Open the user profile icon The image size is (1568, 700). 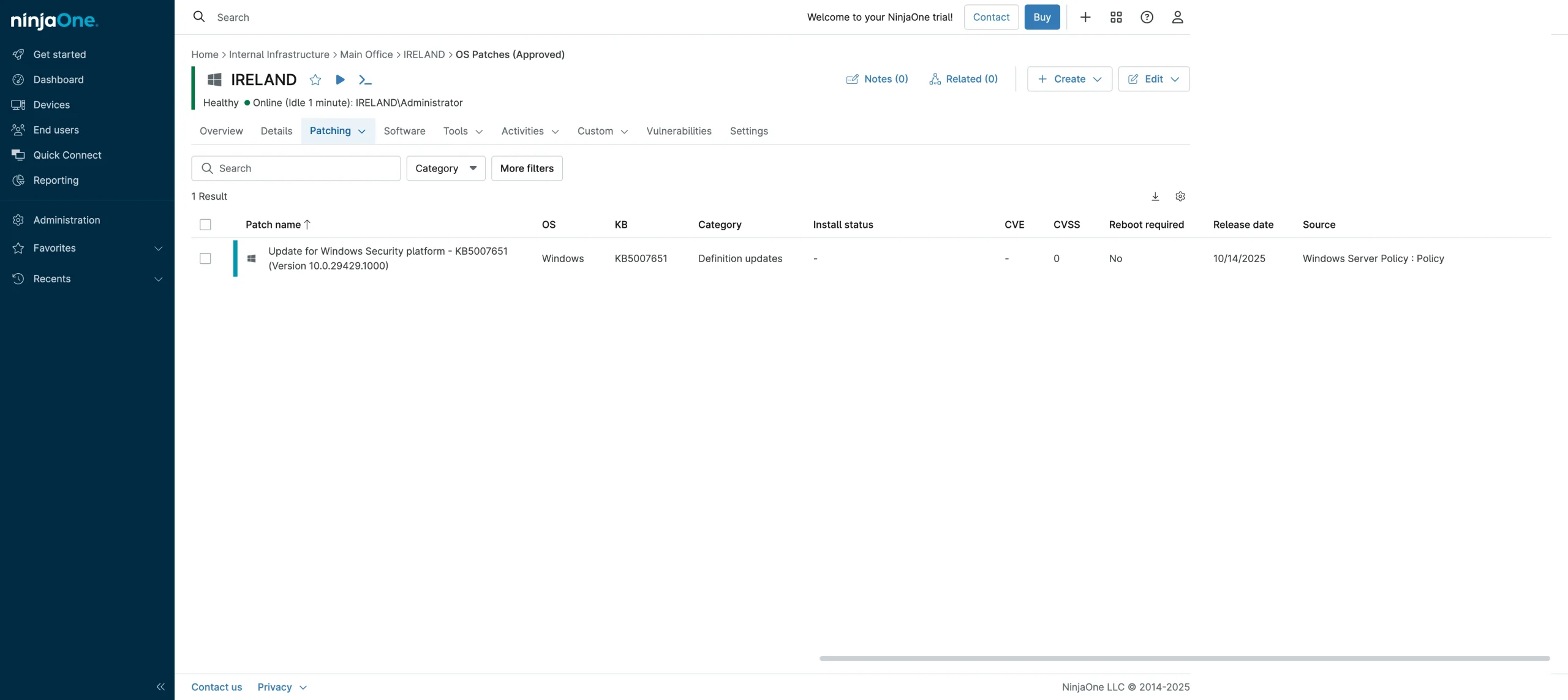pos(1177,17)
